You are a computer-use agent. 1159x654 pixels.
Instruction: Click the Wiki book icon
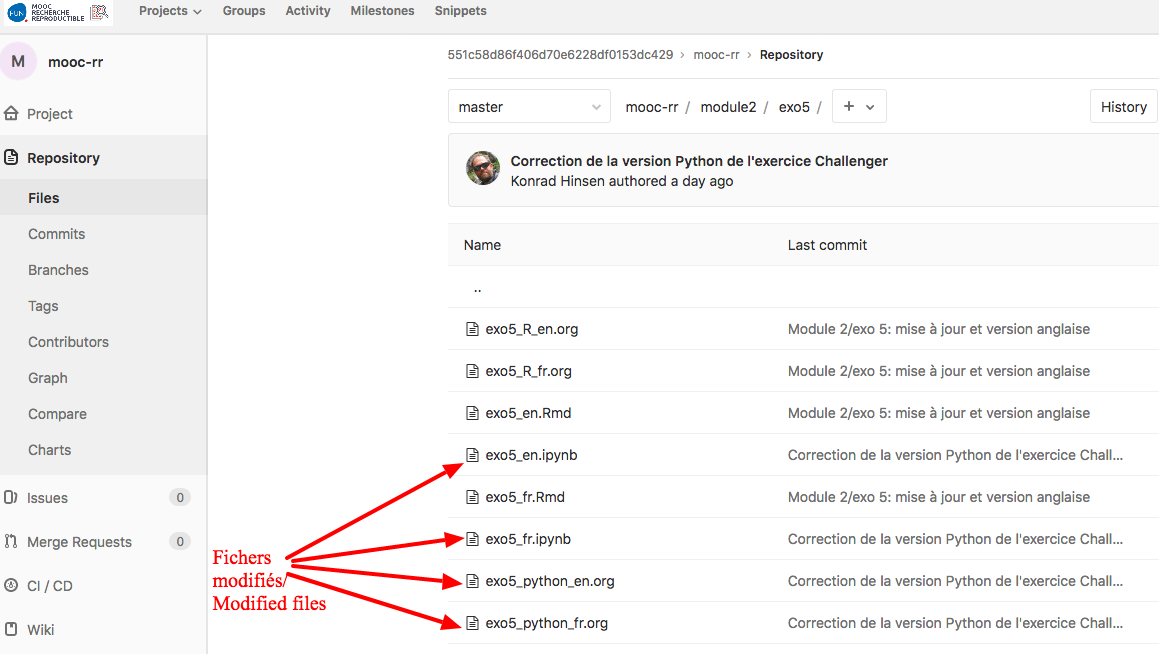12,630
